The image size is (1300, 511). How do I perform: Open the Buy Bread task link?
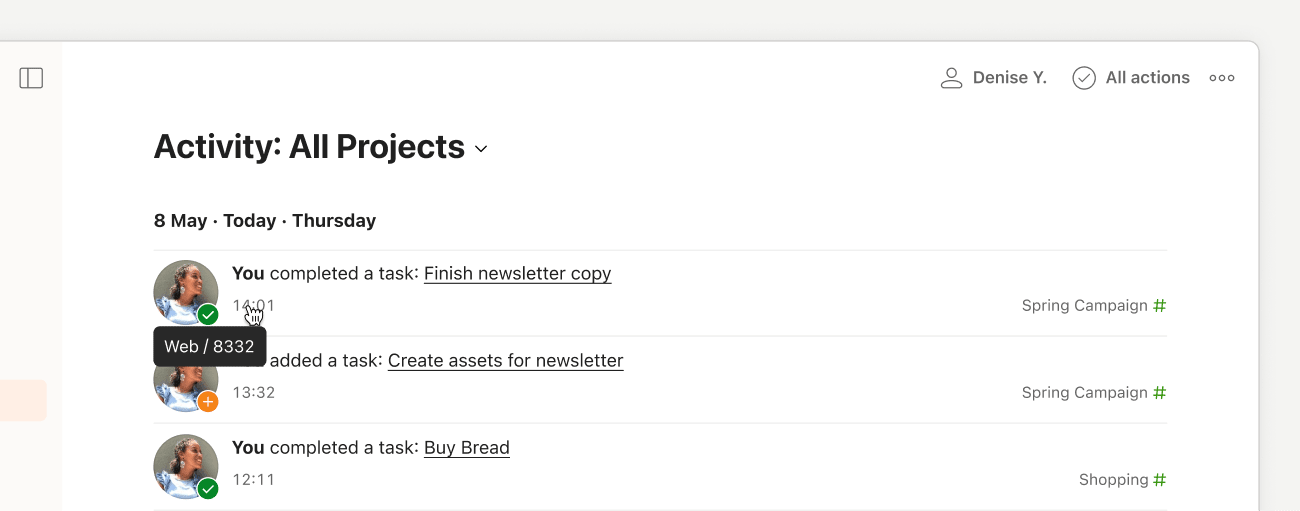coord(467,448)
